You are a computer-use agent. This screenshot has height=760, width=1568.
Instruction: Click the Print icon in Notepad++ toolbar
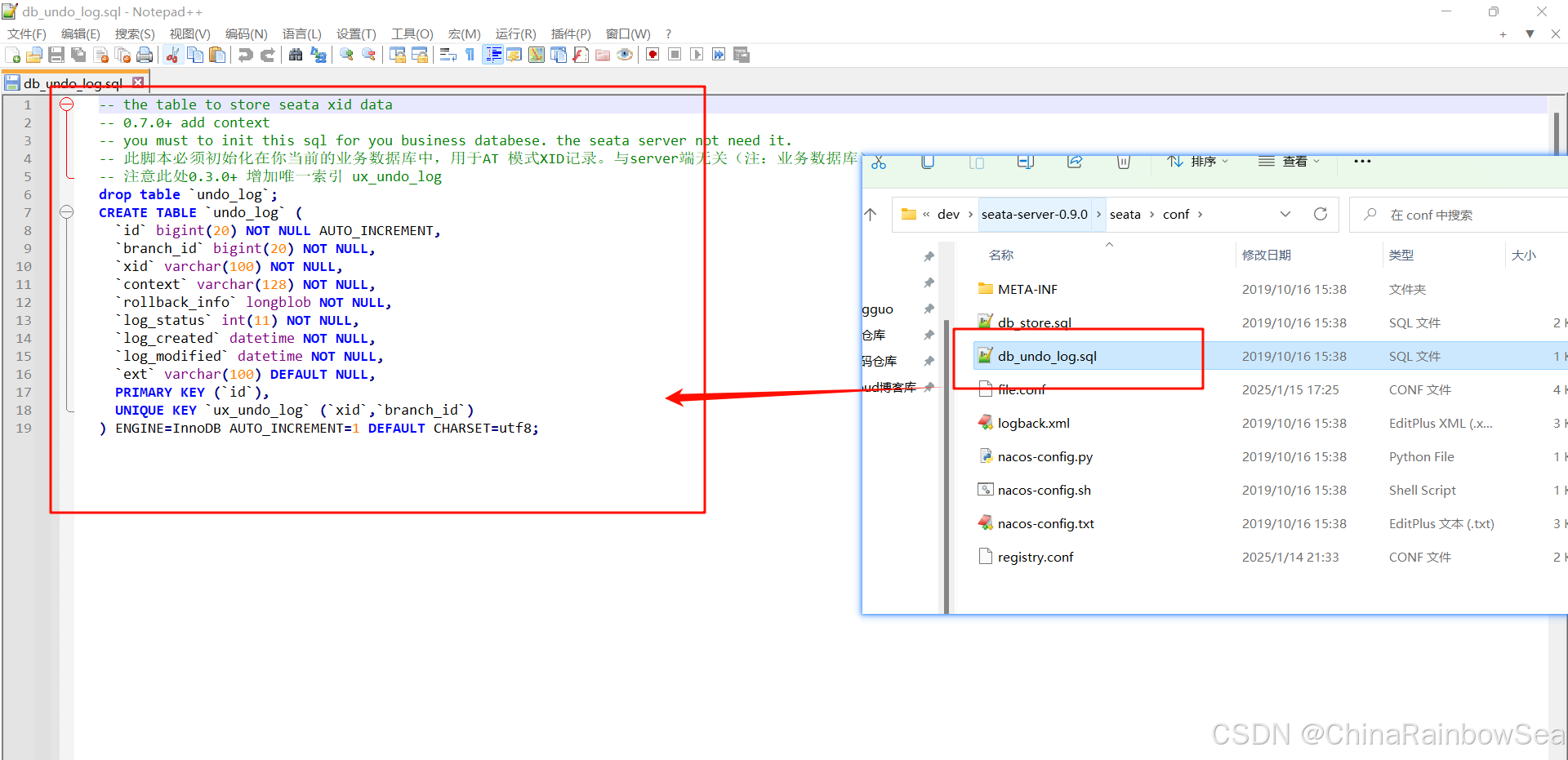145,55
